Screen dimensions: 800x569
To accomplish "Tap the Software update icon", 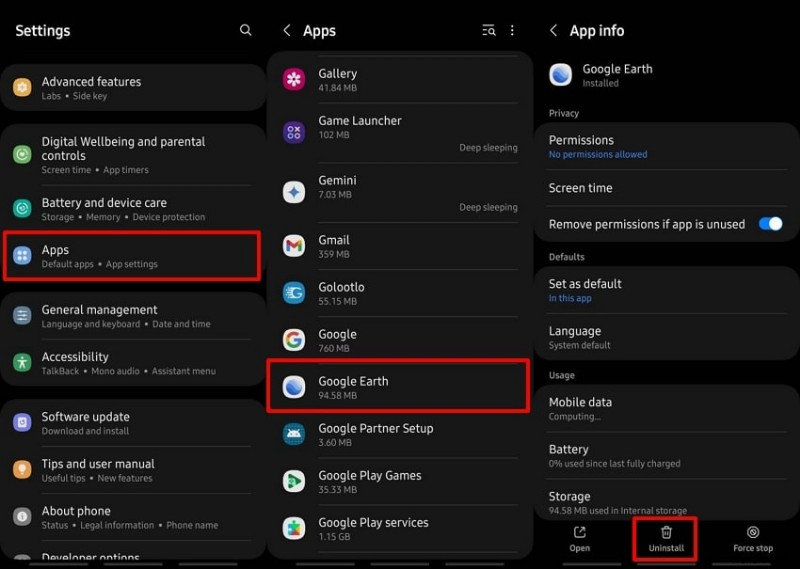I will (x=22, y=423).
